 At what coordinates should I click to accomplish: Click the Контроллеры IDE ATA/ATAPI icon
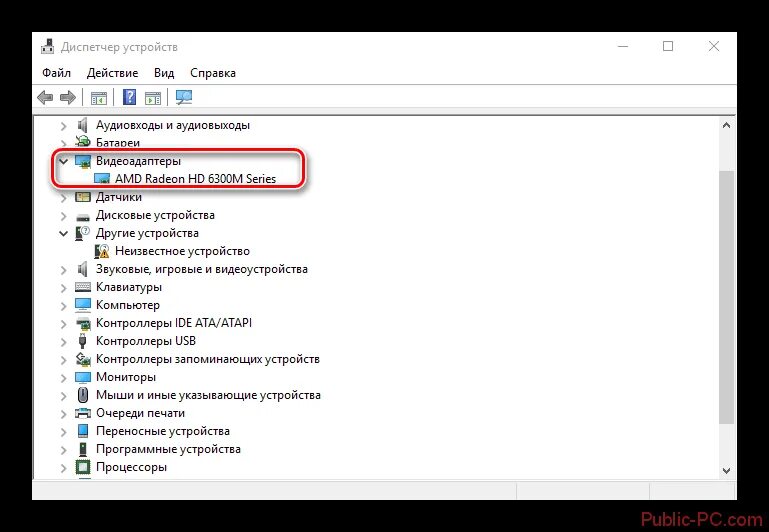[83, 323]
